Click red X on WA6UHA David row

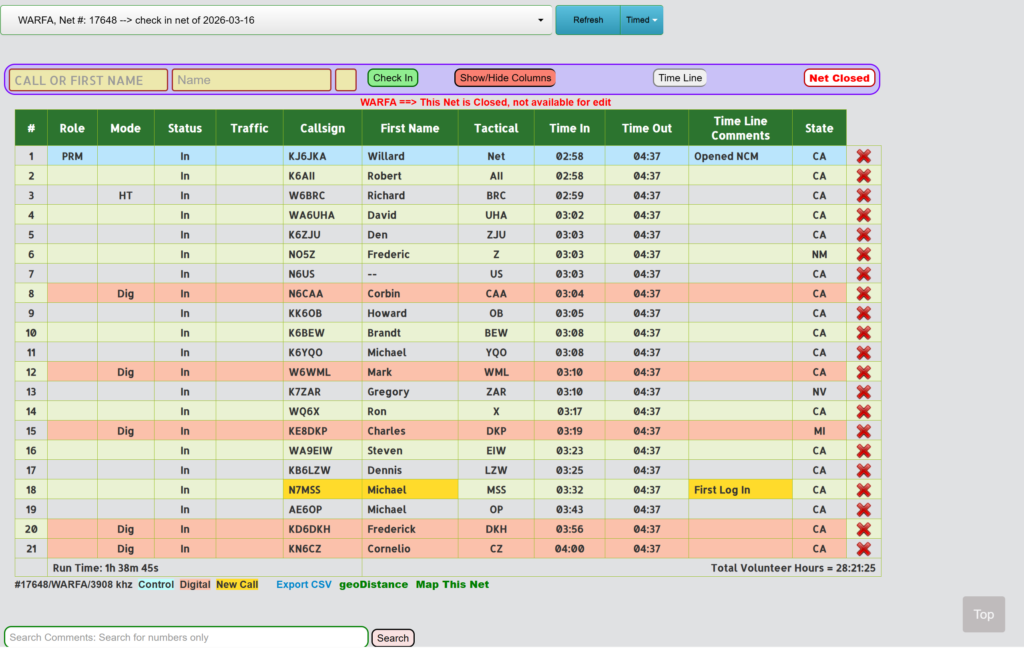(863, 215)
